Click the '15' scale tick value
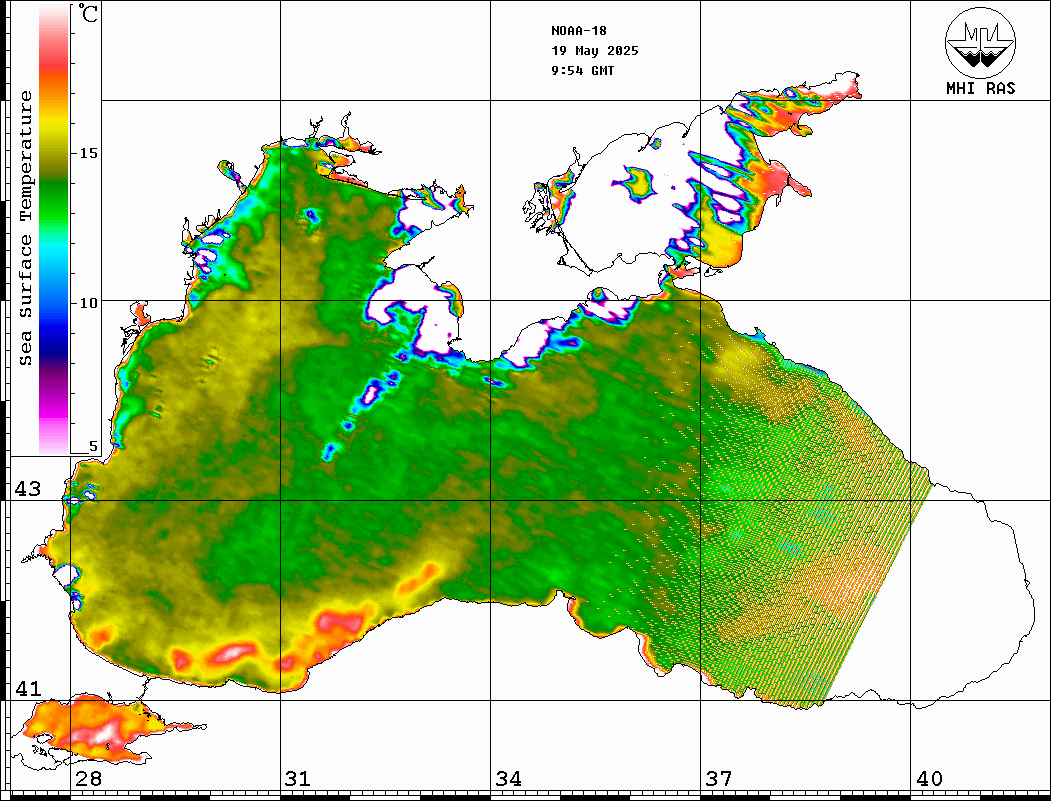The height and width of the screenshot is (801, 1051). (x=88, y=153)
